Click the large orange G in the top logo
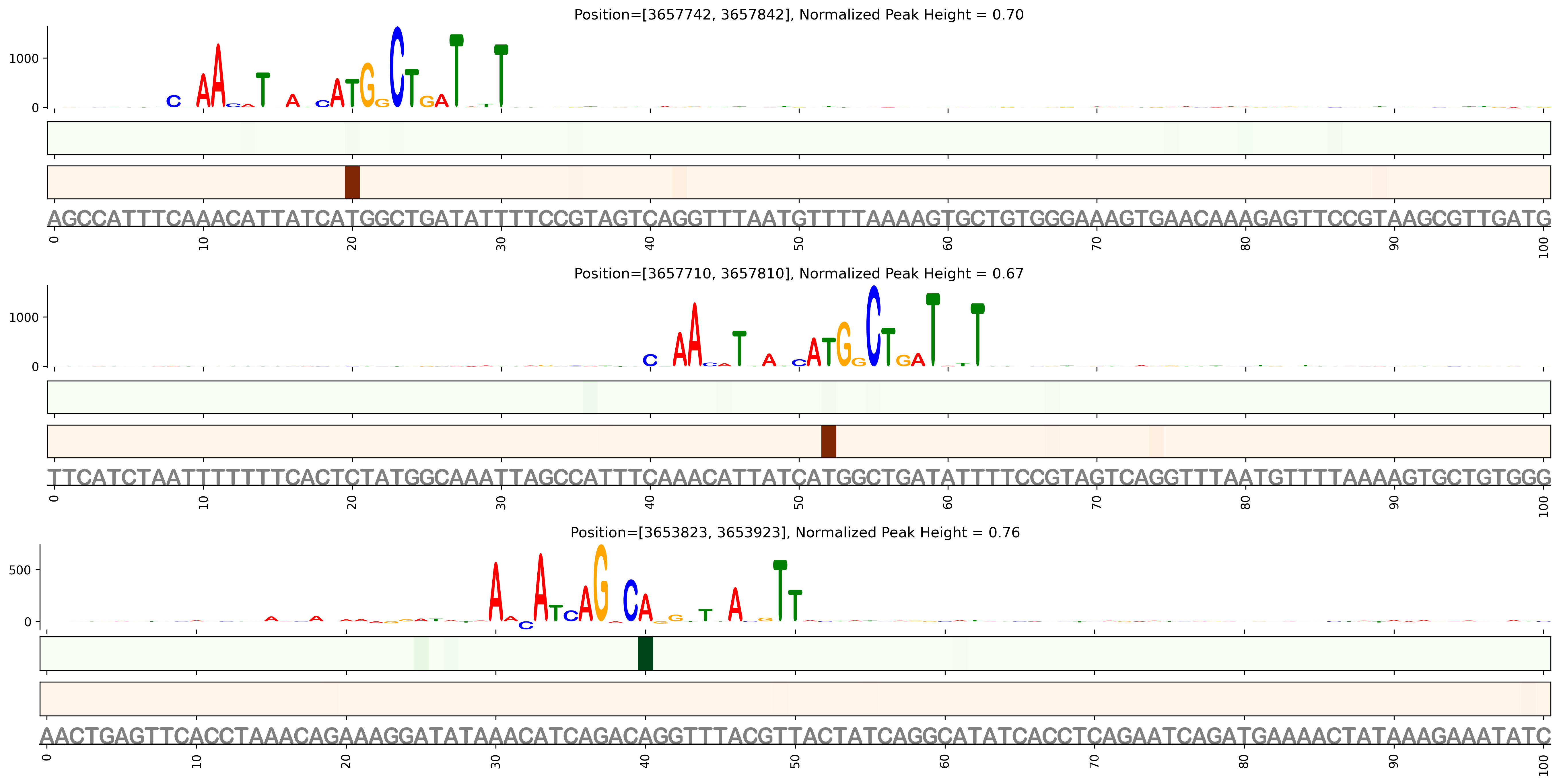Image resolution: width=1559 pixels, height=784 pixels. [367, 85]
